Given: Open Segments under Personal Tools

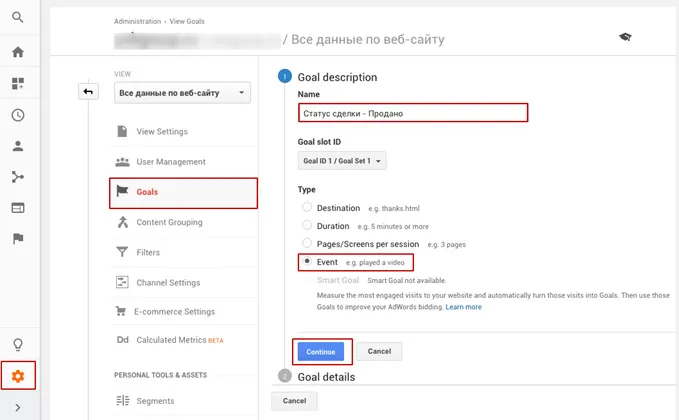Looking at the screenshot, I should (x=155, y=401).
